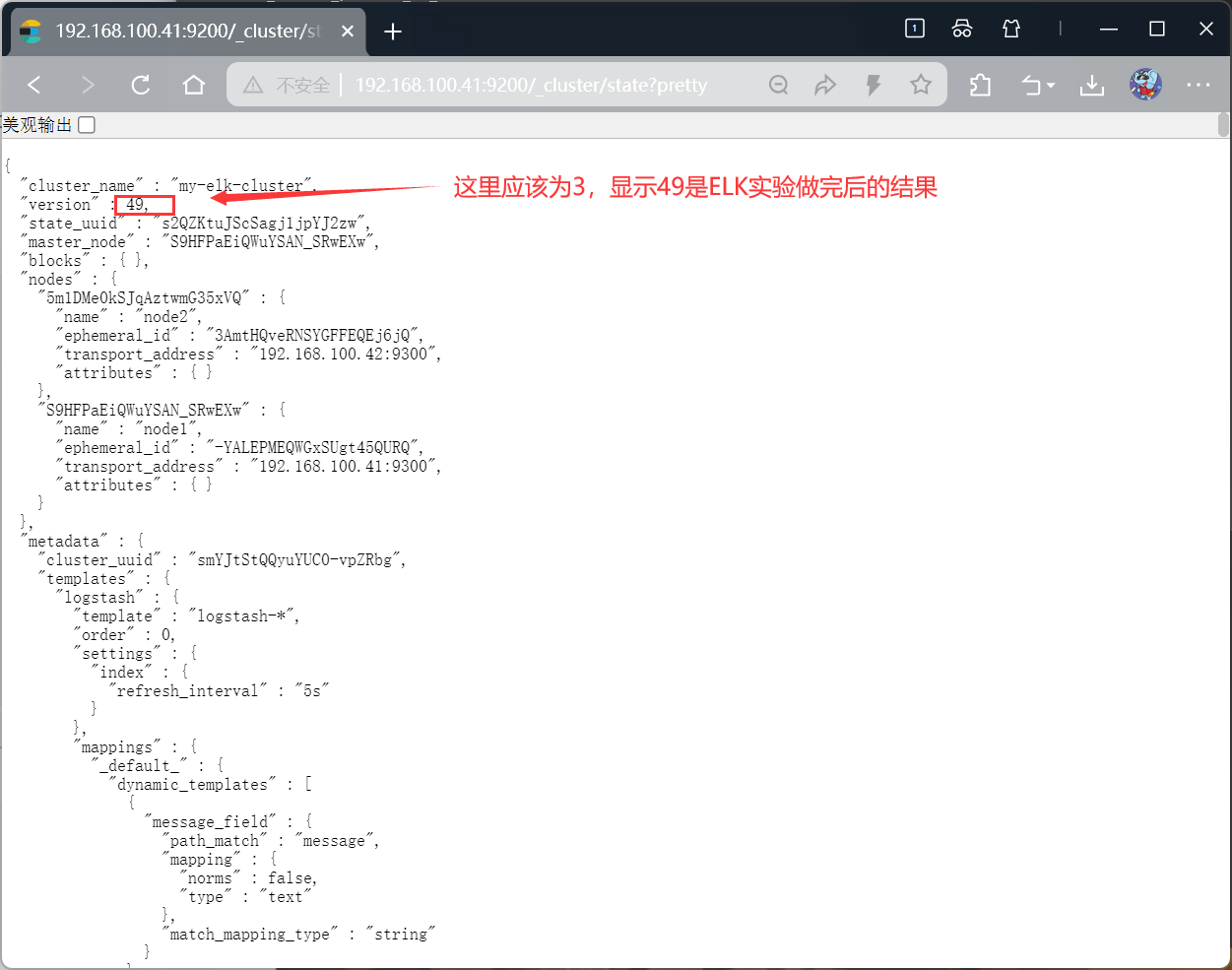Viewport: 1232px width, 970px height.
Task: Reload the current page
Action: 141,86
